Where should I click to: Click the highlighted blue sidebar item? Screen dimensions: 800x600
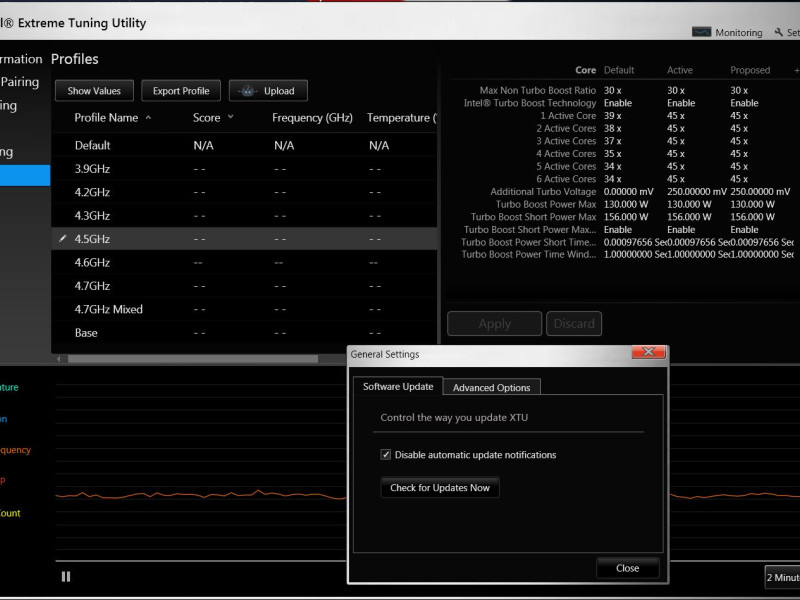coord(25,175)
